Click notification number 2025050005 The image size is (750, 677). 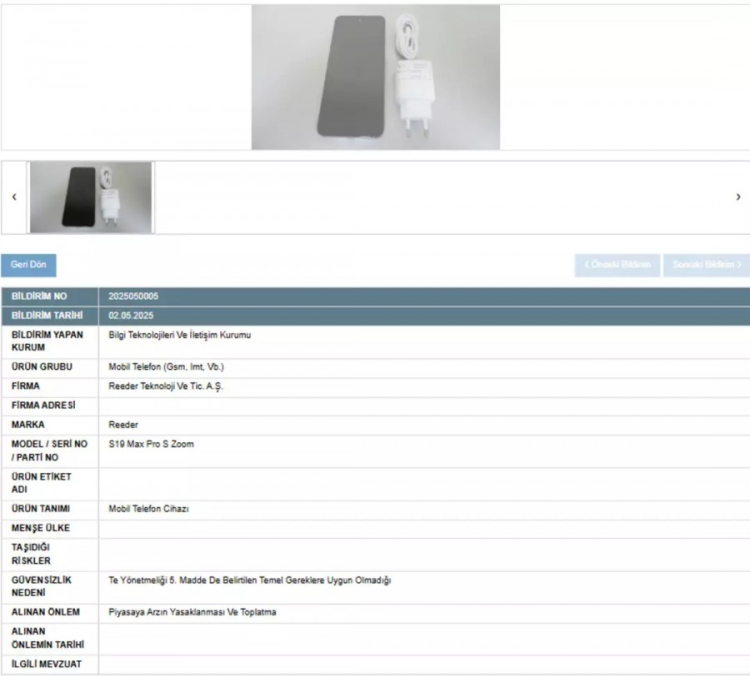(134, 297)
